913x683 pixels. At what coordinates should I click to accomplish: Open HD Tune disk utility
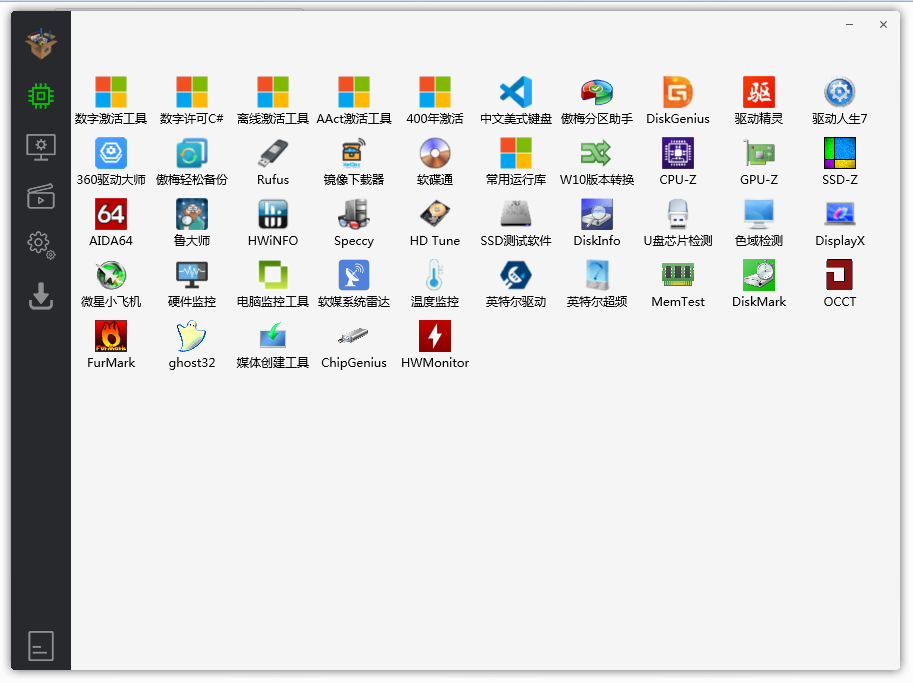(x=434, y=215)
